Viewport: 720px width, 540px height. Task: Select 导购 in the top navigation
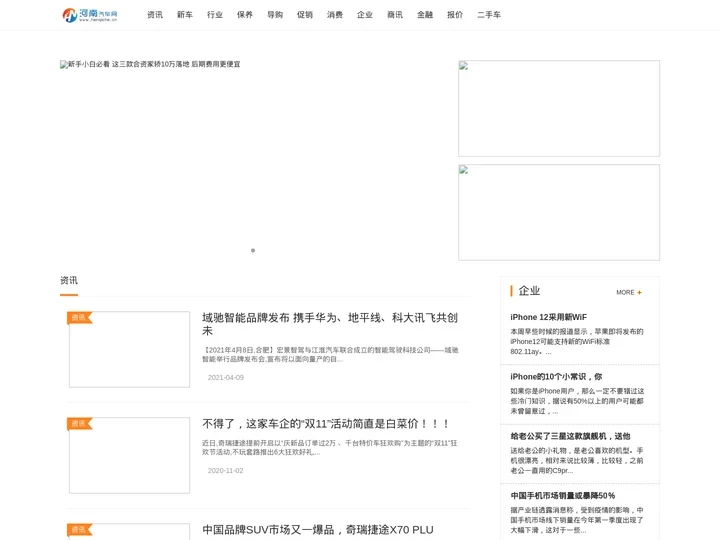[x=275, y=15]
